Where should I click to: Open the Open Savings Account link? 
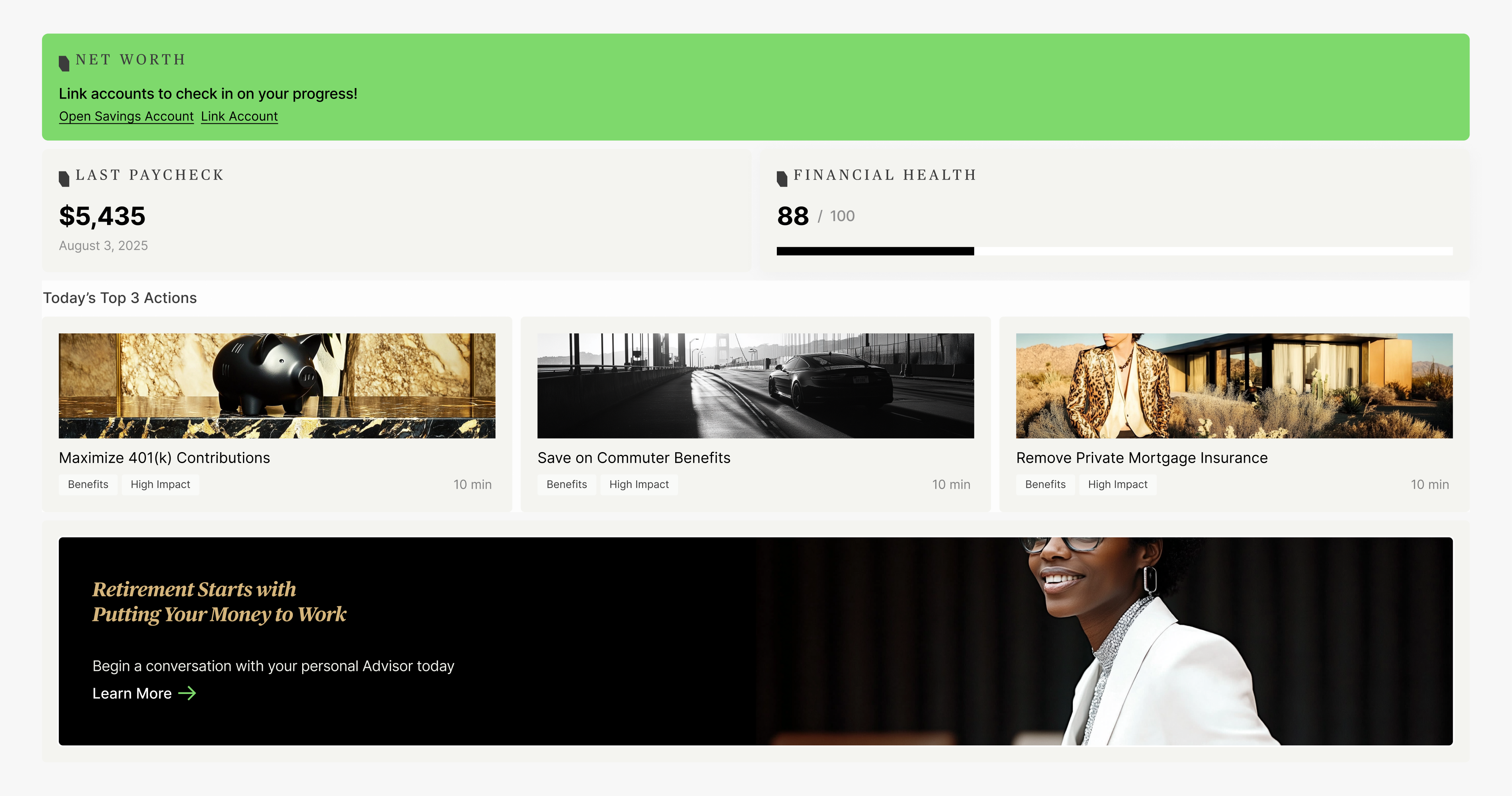pos(126,116)
